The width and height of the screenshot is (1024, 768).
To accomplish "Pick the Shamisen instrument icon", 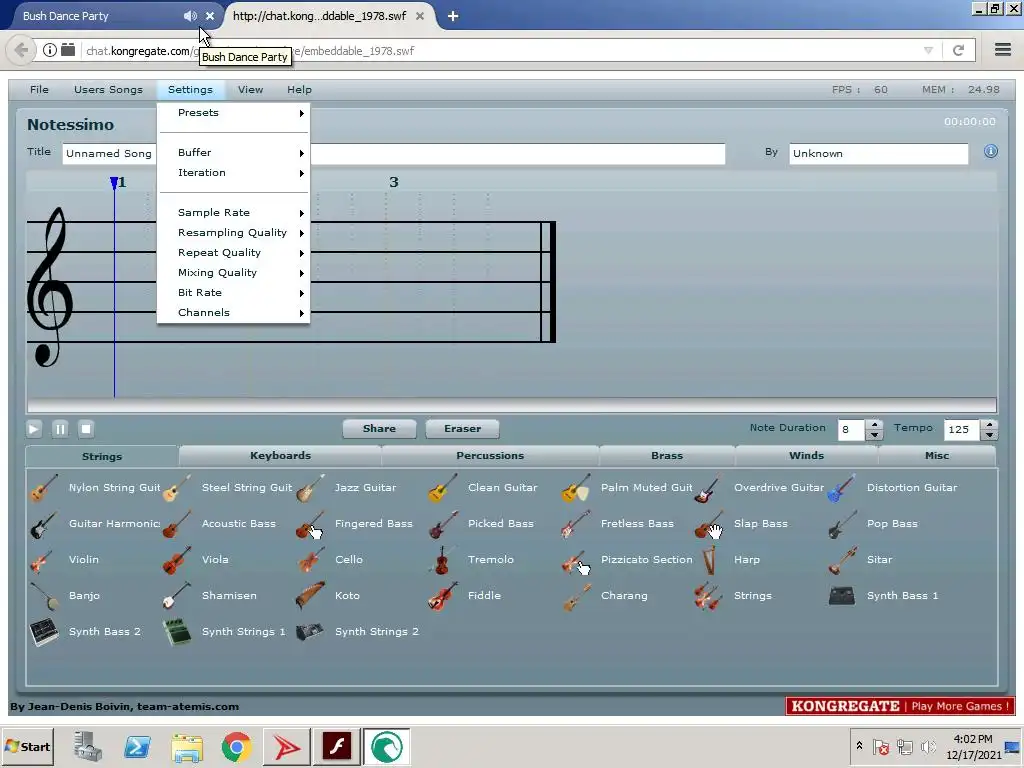I will (x=177, y=596).
